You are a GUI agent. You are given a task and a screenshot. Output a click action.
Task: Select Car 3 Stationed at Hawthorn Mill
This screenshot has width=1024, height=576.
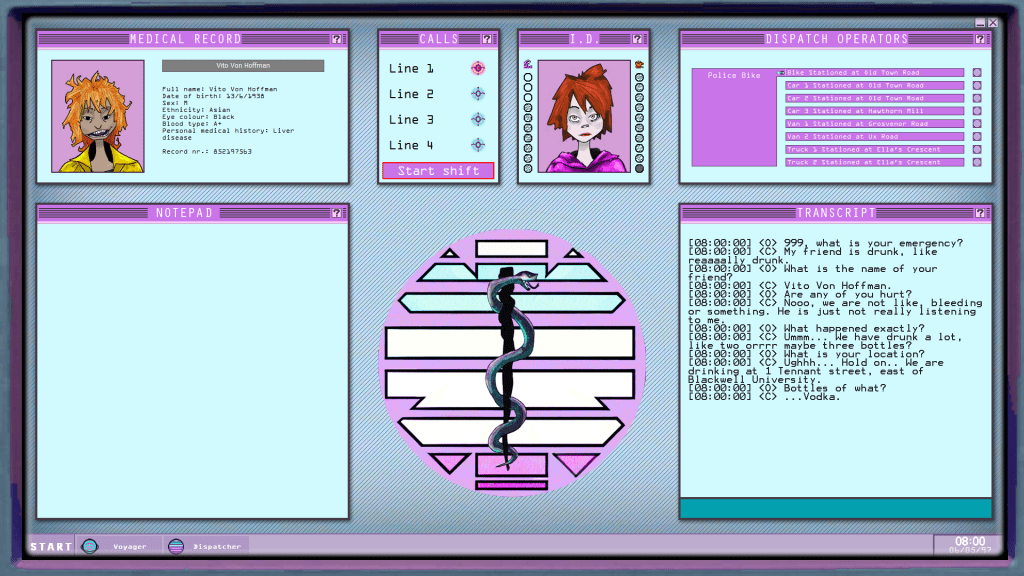tap(874, 111)
